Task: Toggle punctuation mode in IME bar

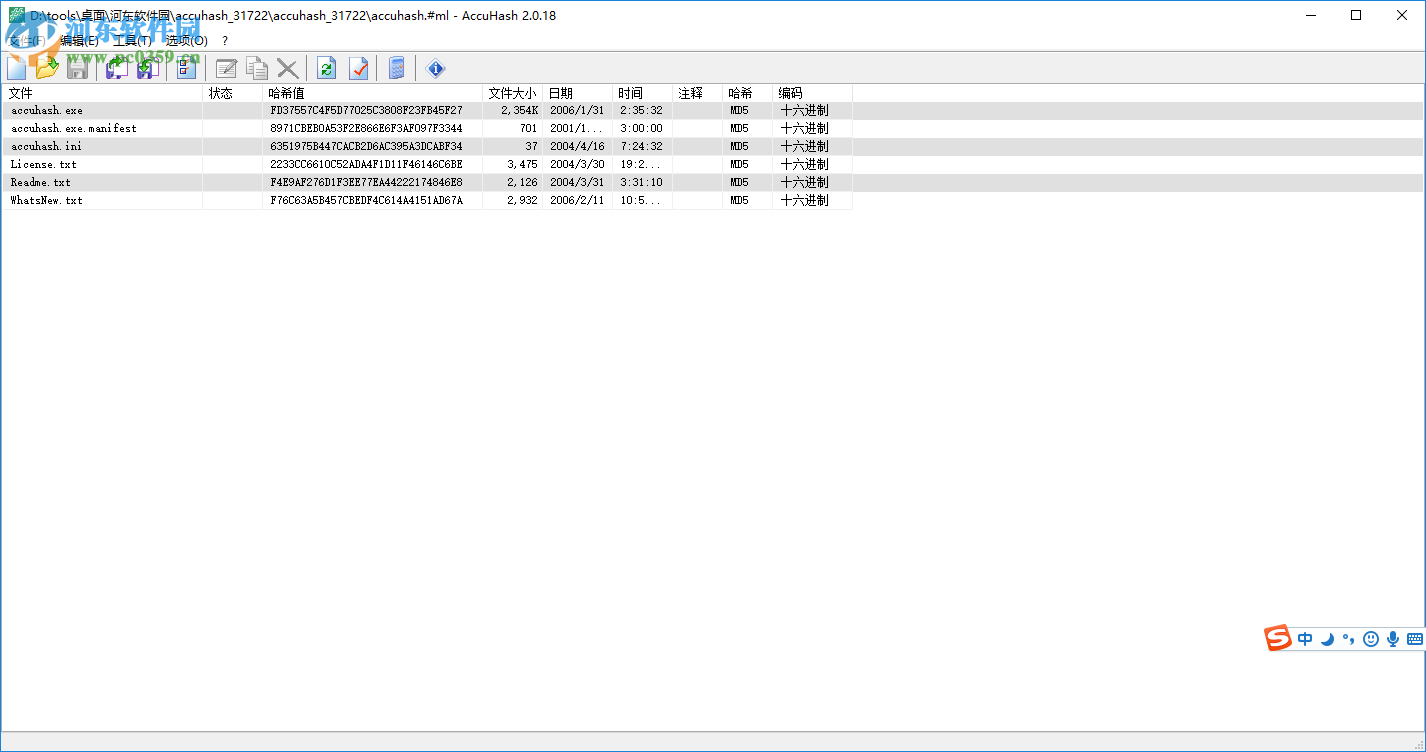Action: click(x=1348, y=639)
